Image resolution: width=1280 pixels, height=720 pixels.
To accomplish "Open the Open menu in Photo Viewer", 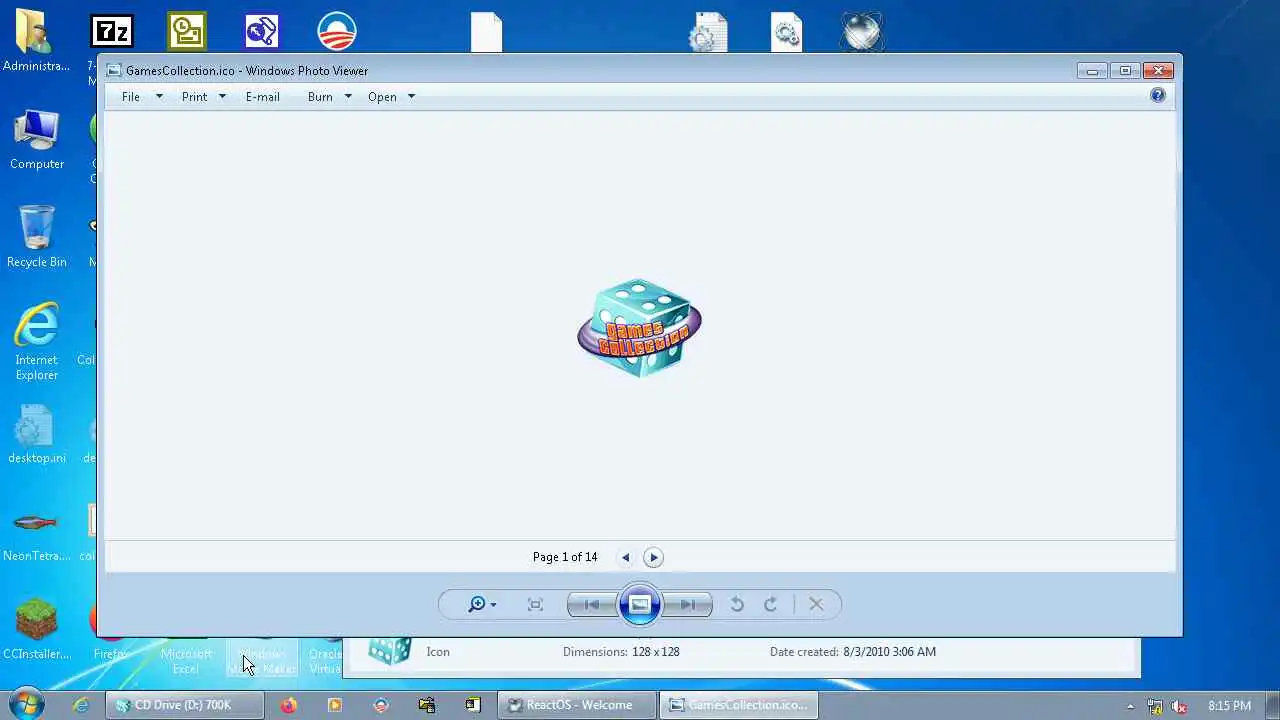I will (382, 97).
